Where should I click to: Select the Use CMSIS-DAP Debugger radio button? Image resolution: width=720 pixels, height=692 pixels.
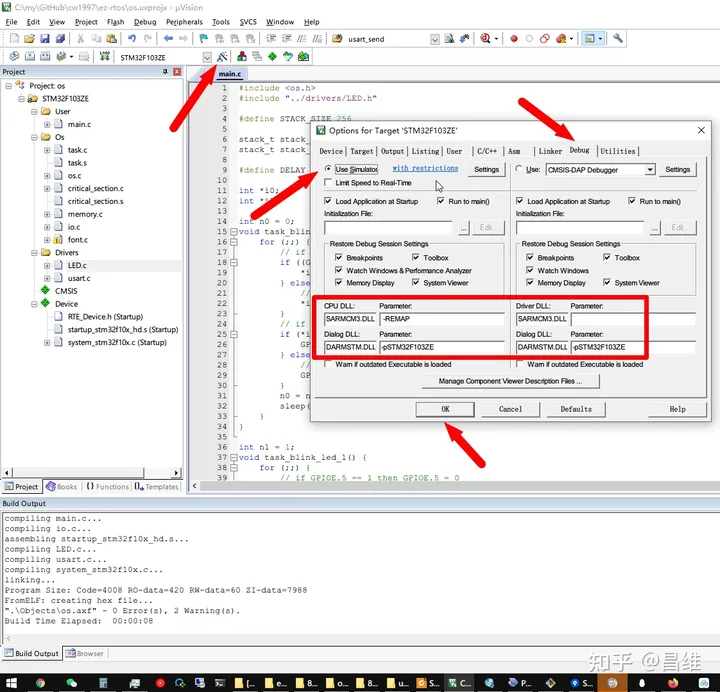coord(519,169)
